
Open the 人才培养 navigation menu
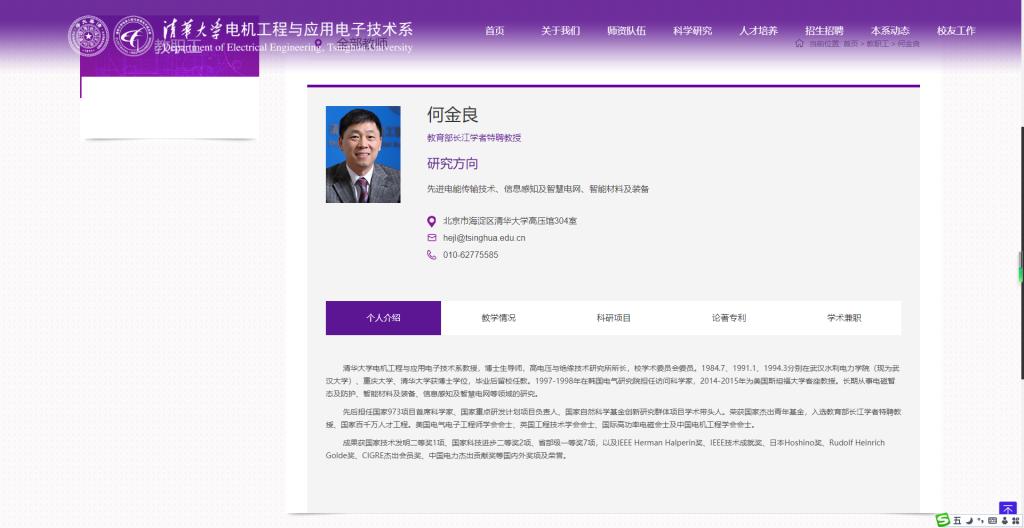pos(758,31)
